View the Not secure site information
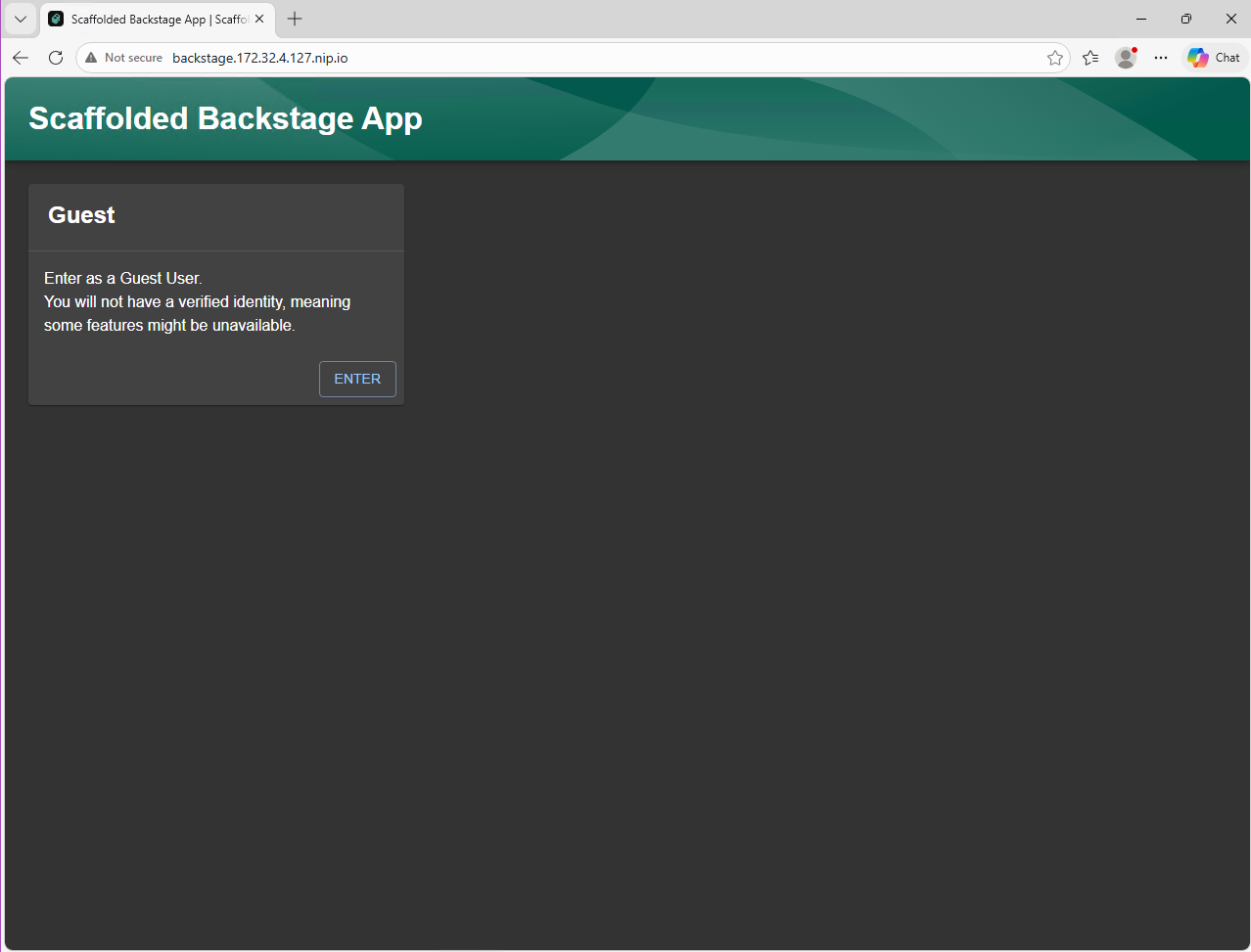The width and height of the screenshot is (1251, 952). 124,58
